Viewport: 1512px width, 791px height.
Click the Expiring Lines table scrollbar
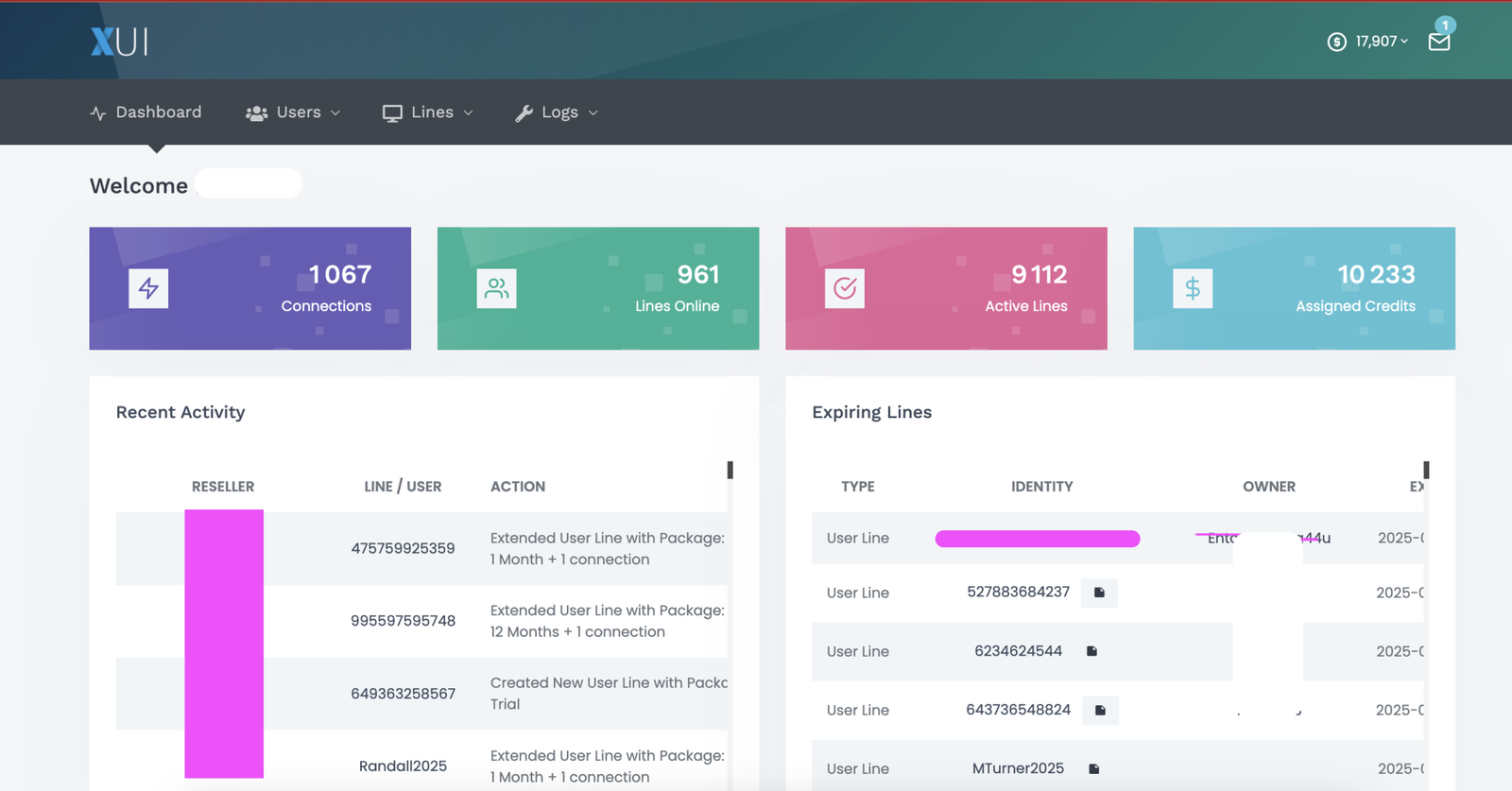pyautogui.click(x=1425, y=471)
